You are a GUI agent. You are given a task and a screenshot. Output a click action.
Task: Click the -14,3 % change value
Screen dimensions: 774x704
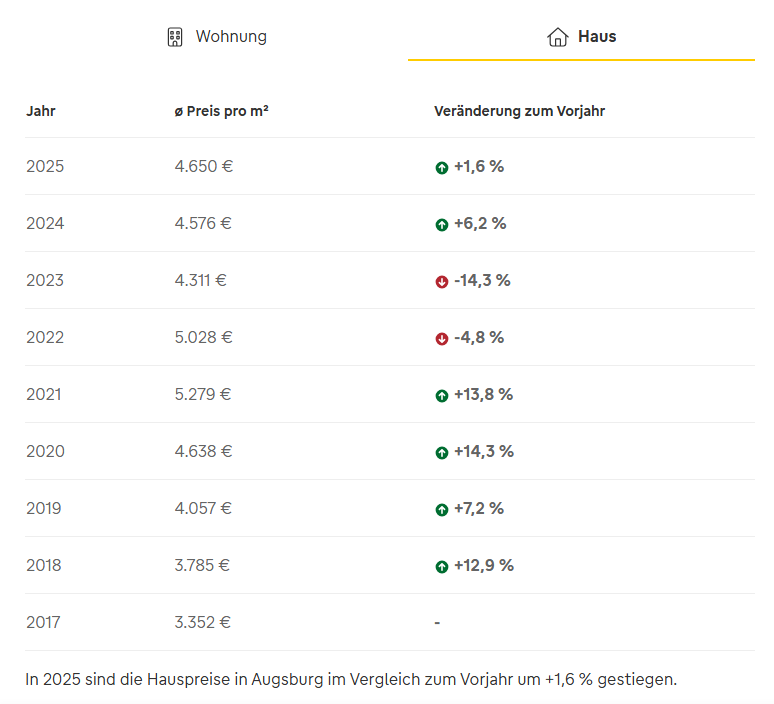(482, 280)
